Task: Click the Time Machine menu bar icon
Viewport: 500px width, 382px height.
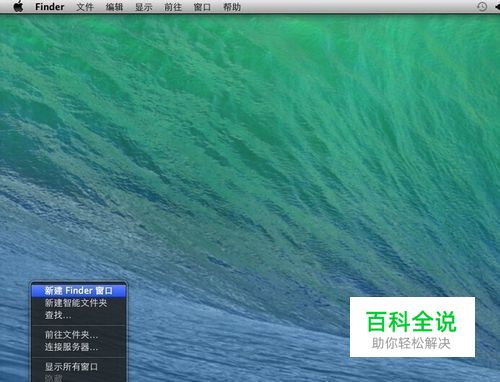Action: (482, 6)
